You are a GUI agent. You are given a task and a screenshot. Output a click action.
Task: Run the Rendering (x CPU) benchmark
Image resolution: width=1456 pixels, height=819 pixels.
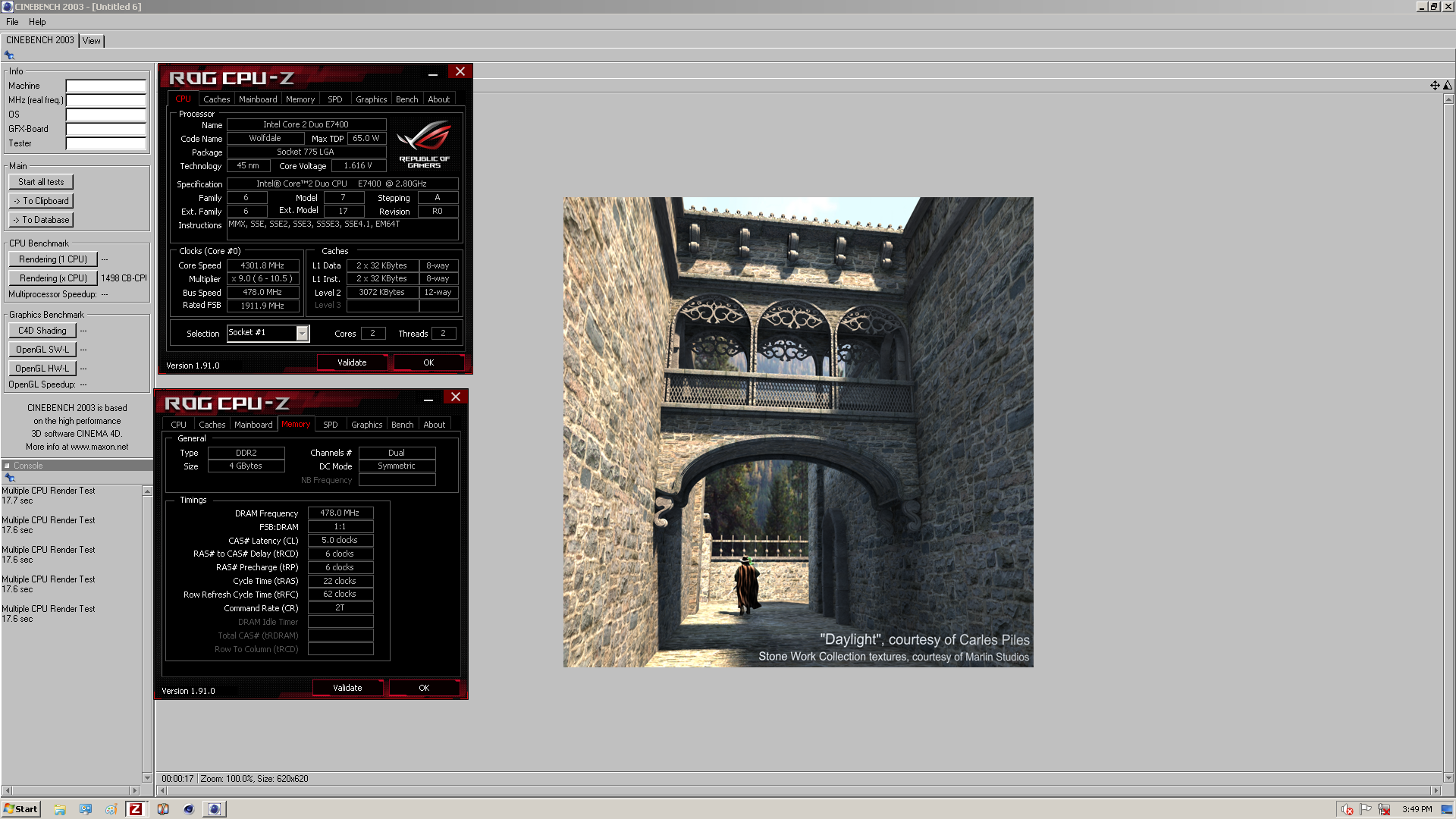click(53, 278)
